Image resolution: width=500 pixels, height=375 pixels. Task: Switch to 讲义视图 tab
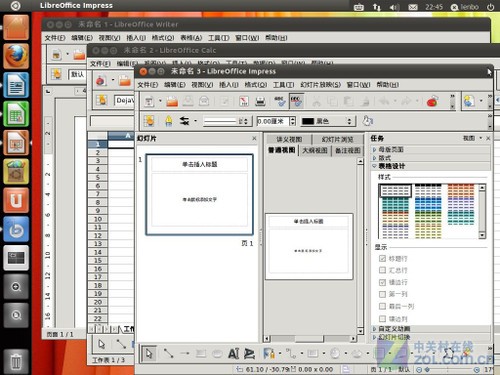point(289,139)
